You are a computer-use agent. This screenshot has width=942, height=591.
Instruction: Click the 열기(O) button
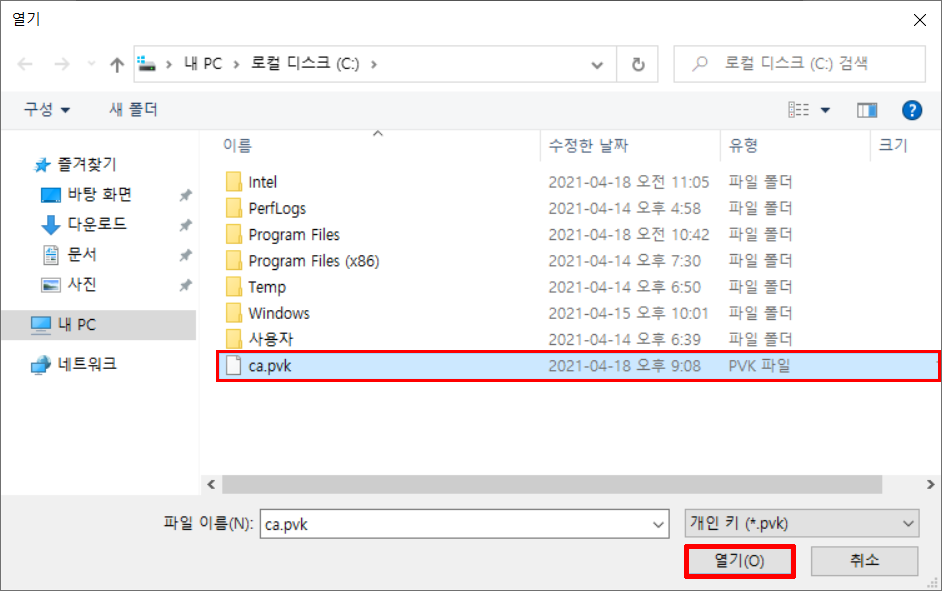(x=740, y=562)
